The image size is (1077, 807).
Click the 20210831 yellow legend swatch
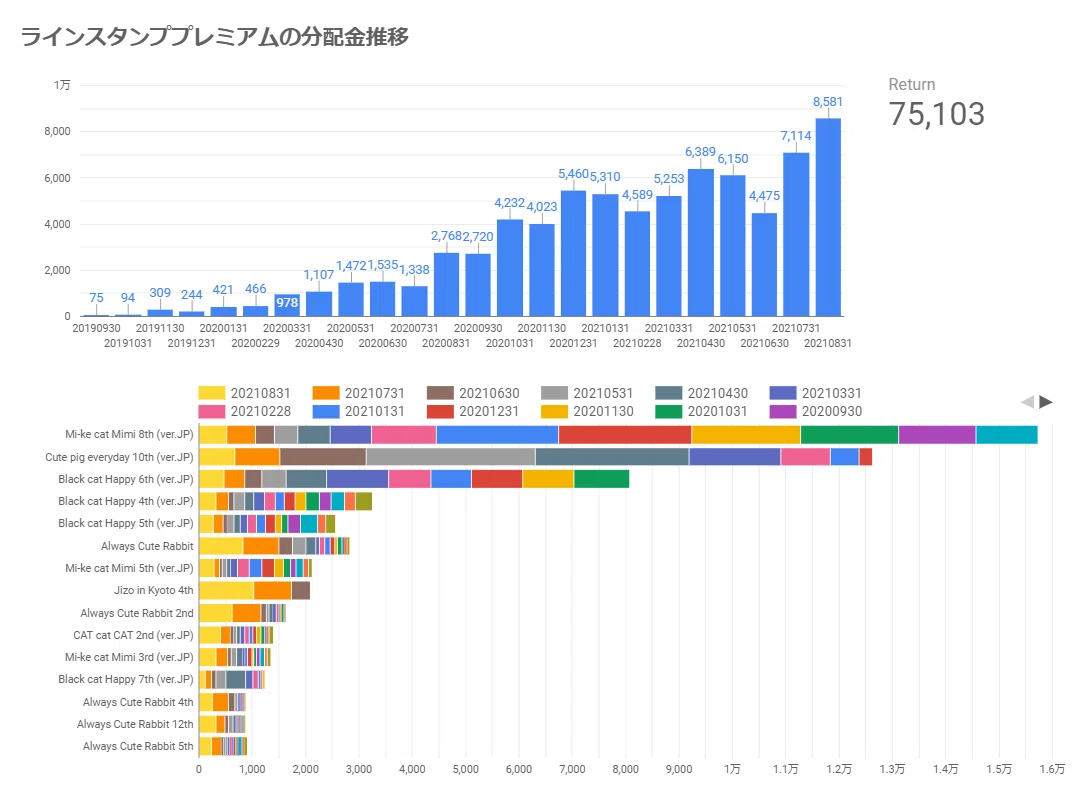[212, 393]
